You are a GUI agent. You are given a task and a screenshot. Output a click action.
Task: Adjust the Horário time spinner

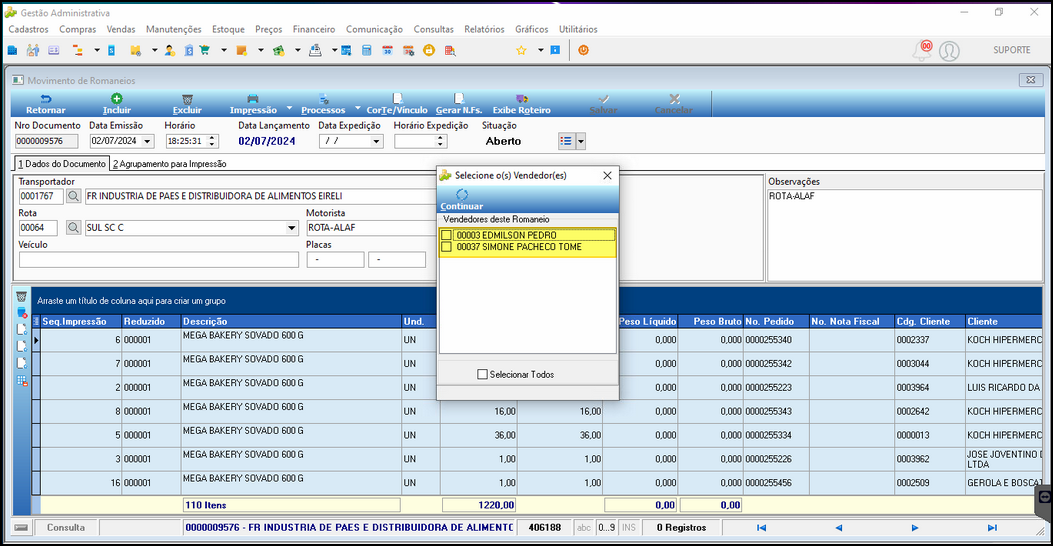point(212,141)
